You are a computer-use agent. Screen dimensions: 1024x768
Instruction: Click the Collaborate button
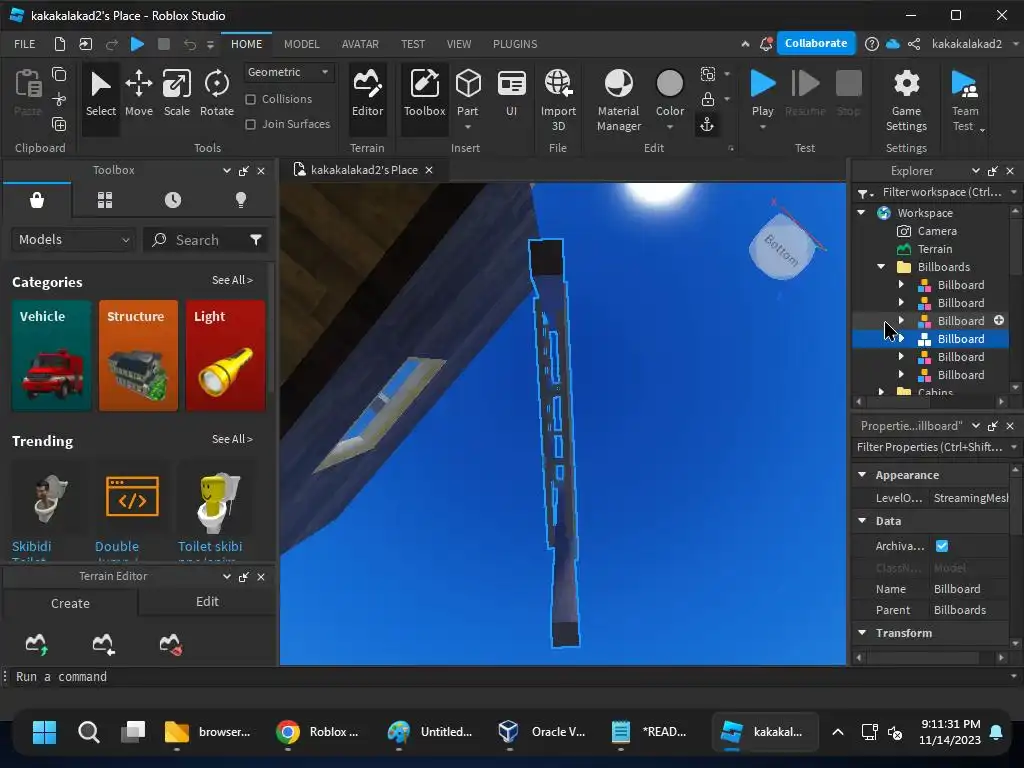pos(816,43)
